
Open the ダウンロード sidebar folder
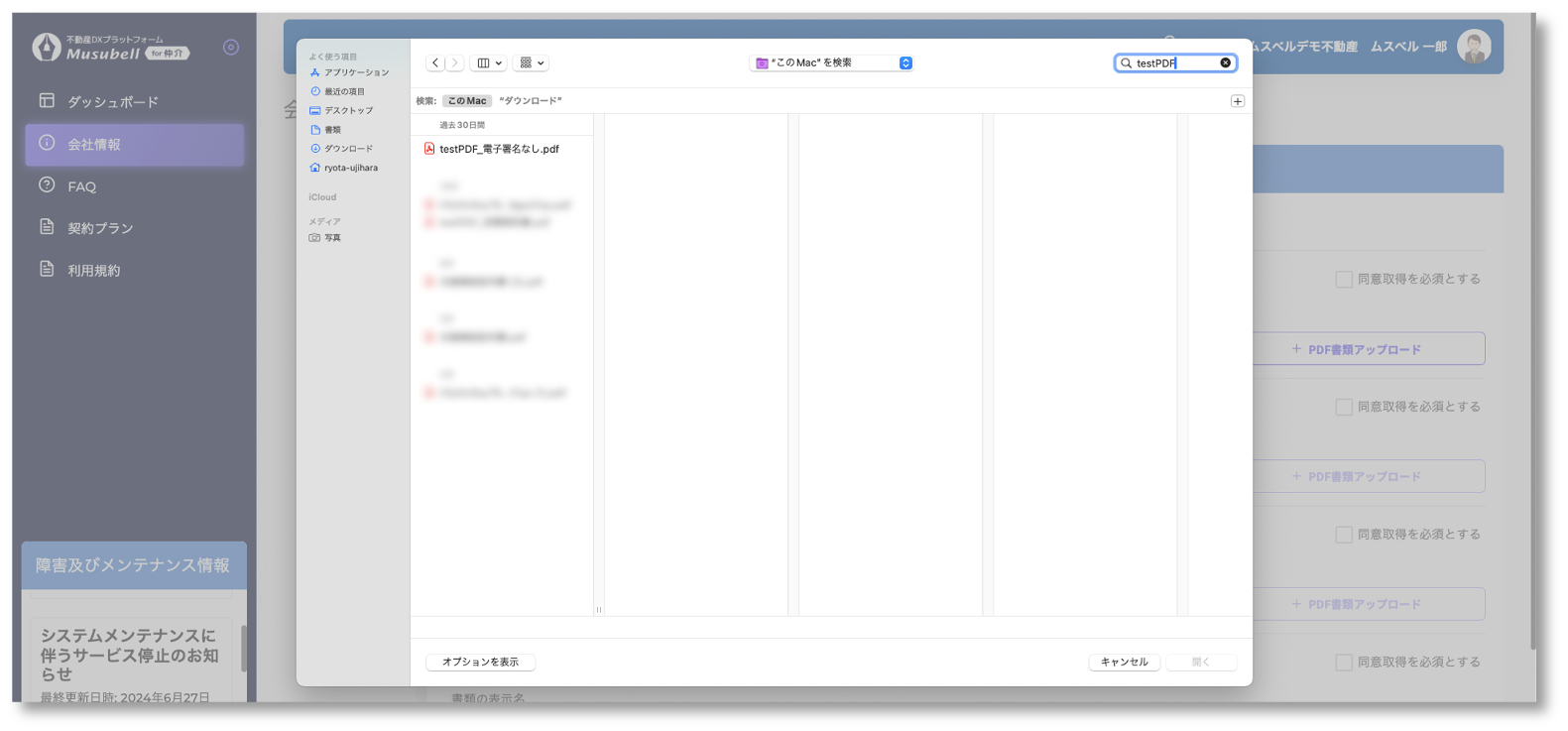tap(348, 149)
